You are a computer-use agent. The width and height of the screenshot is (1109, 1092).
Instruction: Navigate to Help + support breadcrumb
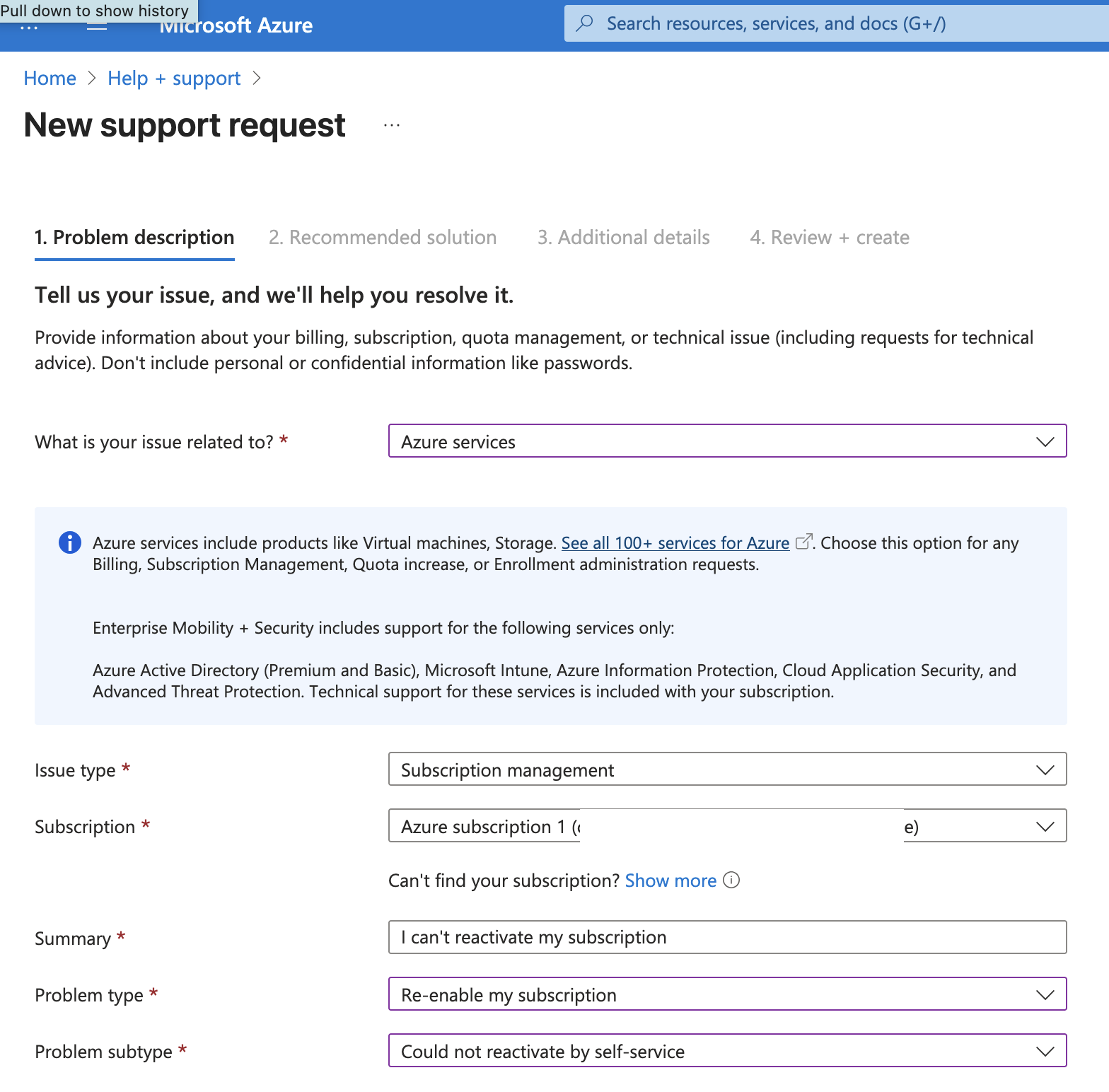[174, 78]
